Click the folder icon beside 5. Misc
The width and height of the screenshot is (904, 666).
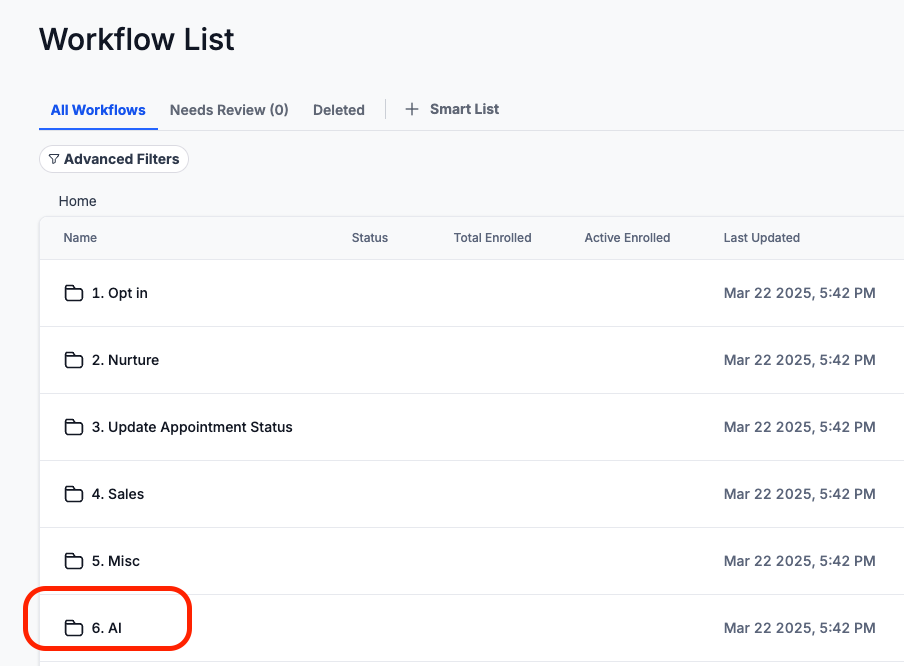[x=73, y=561]
